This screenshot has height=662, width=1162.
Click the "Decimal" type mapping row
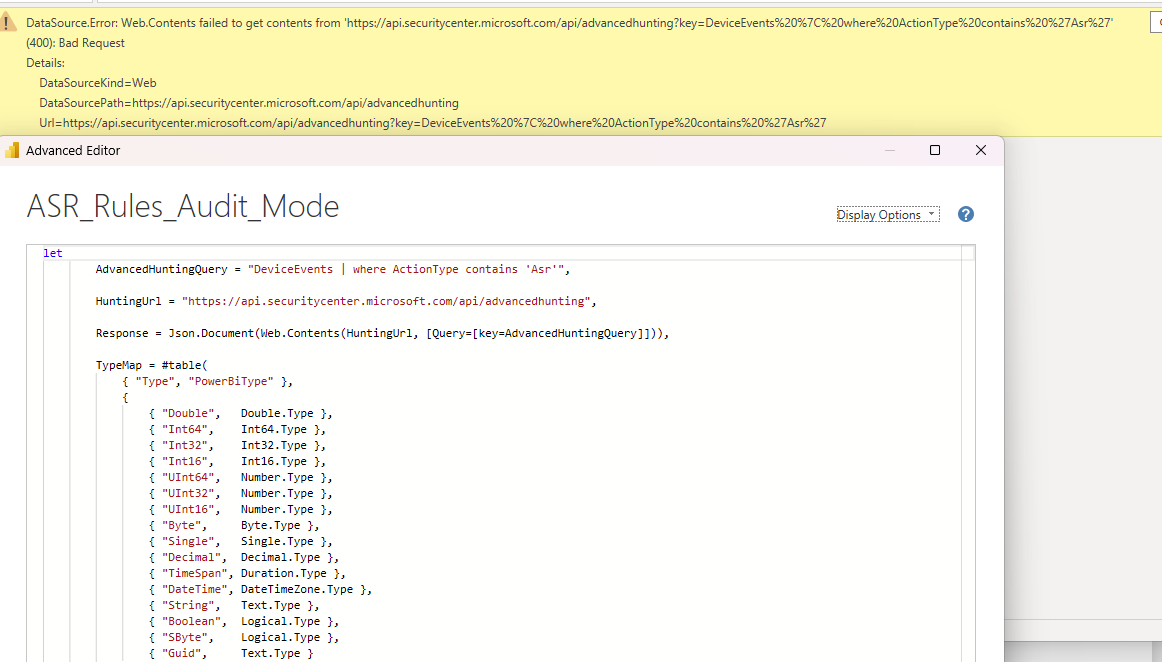click(244, 557)
